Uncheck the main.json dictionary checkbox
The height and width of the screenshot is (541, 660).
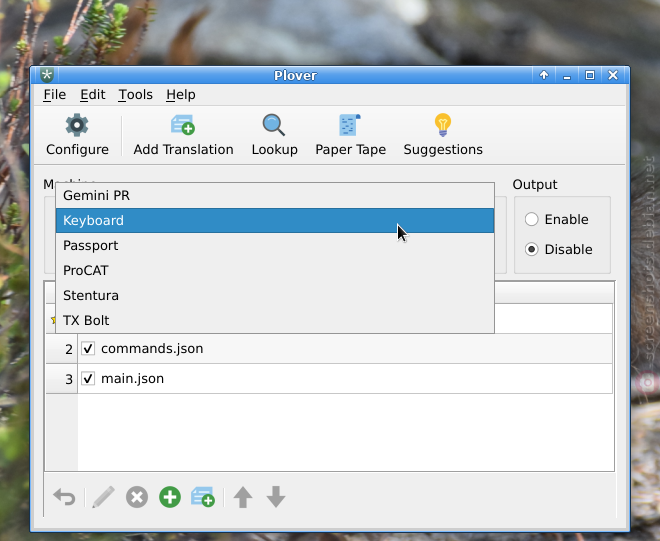[x=88, y=378]
